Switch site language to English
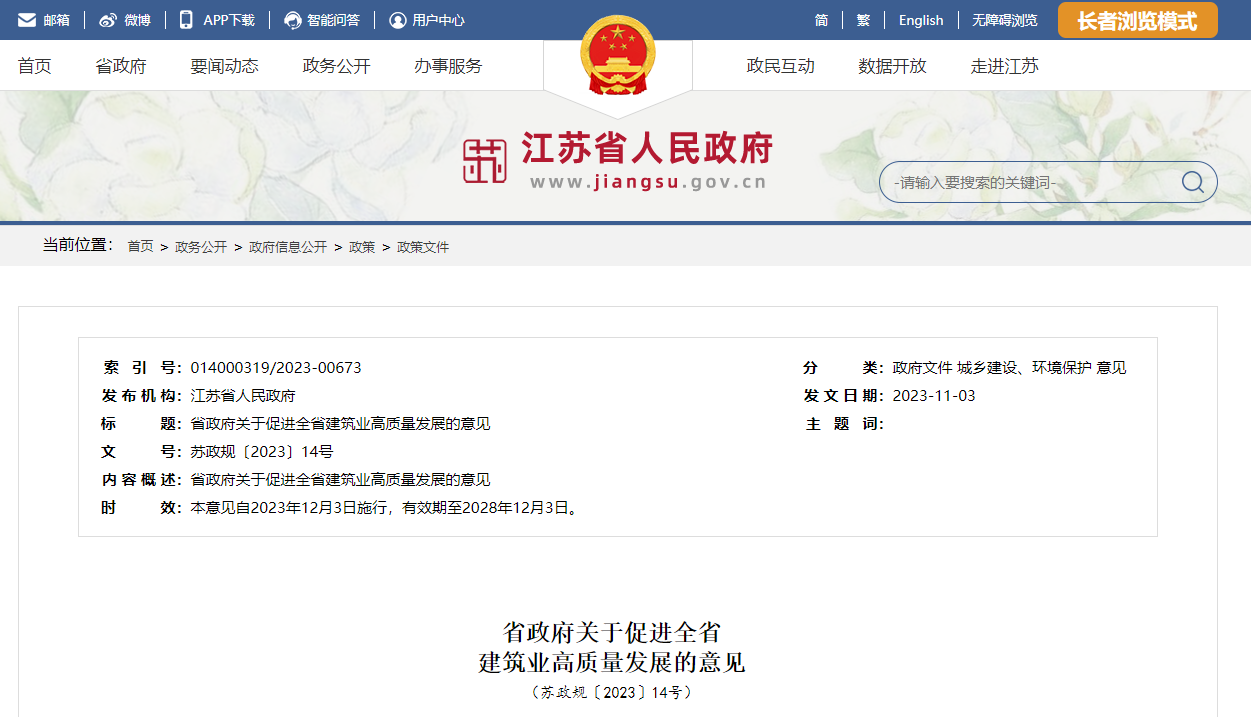 [920, 19]
